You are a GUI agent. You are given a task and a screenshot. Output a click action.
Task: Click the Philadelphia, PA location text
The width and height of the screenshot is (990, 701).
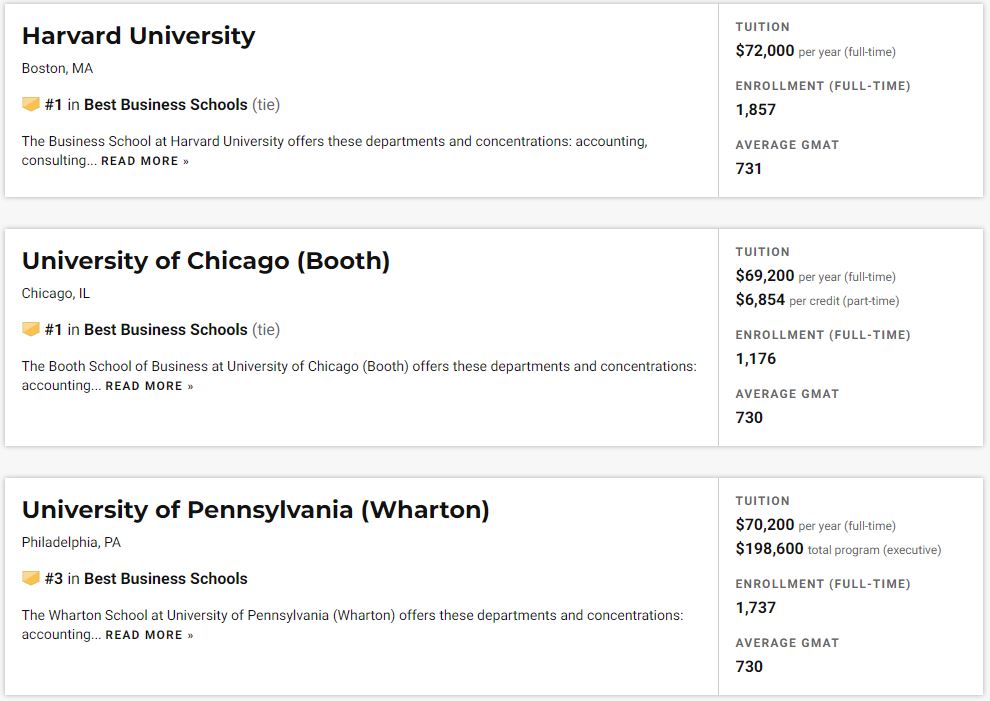71,542
